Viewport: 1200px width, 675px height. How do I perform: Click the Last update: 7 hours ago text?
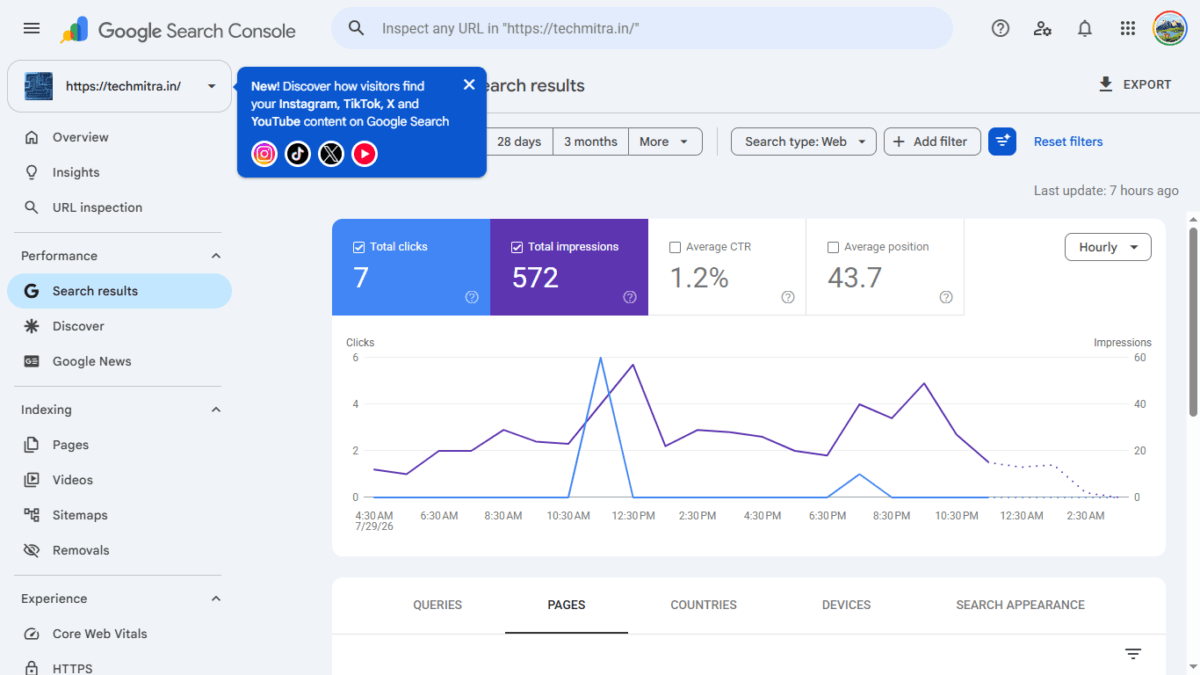1106,191
